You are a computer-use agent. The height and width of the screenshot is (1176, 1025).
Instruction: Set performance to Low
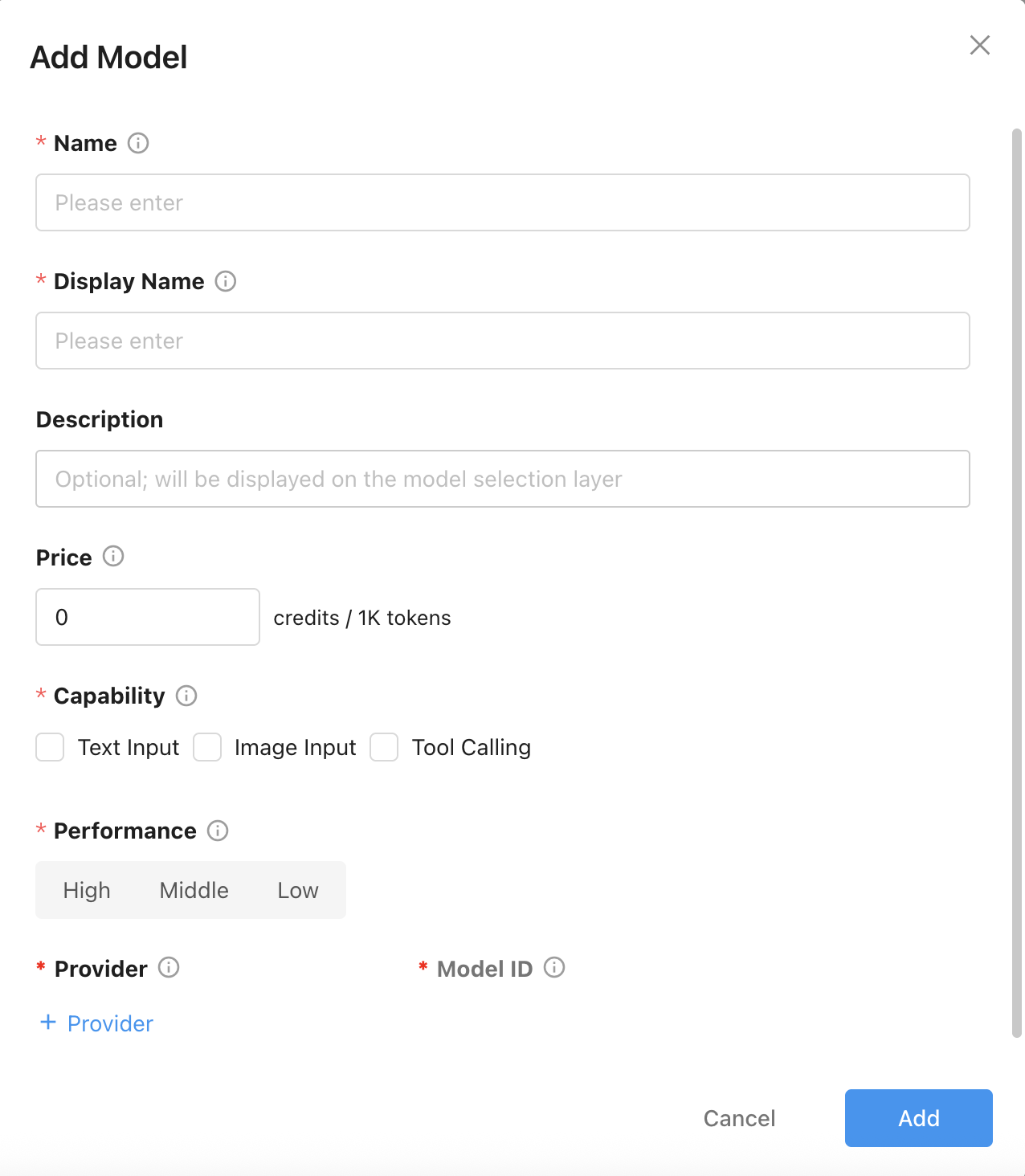298,890
